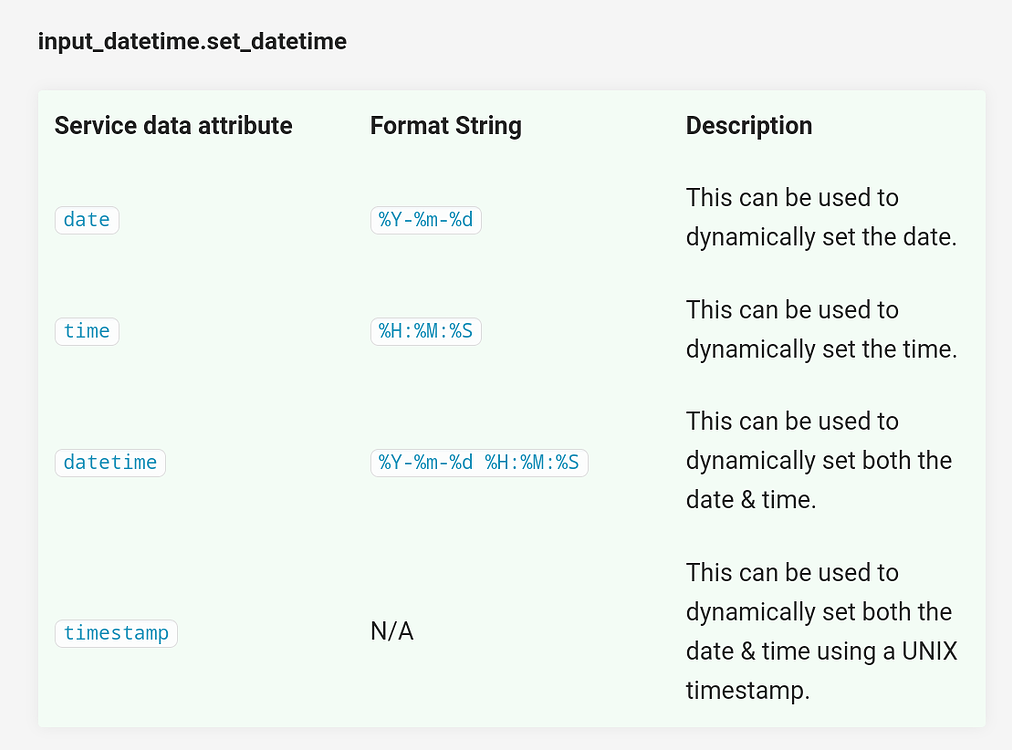Image resolution: width=1012 pixels, height=750 pixels.
Task: Click the 'timestamp' attribute code tag
Action: [116, 633]
